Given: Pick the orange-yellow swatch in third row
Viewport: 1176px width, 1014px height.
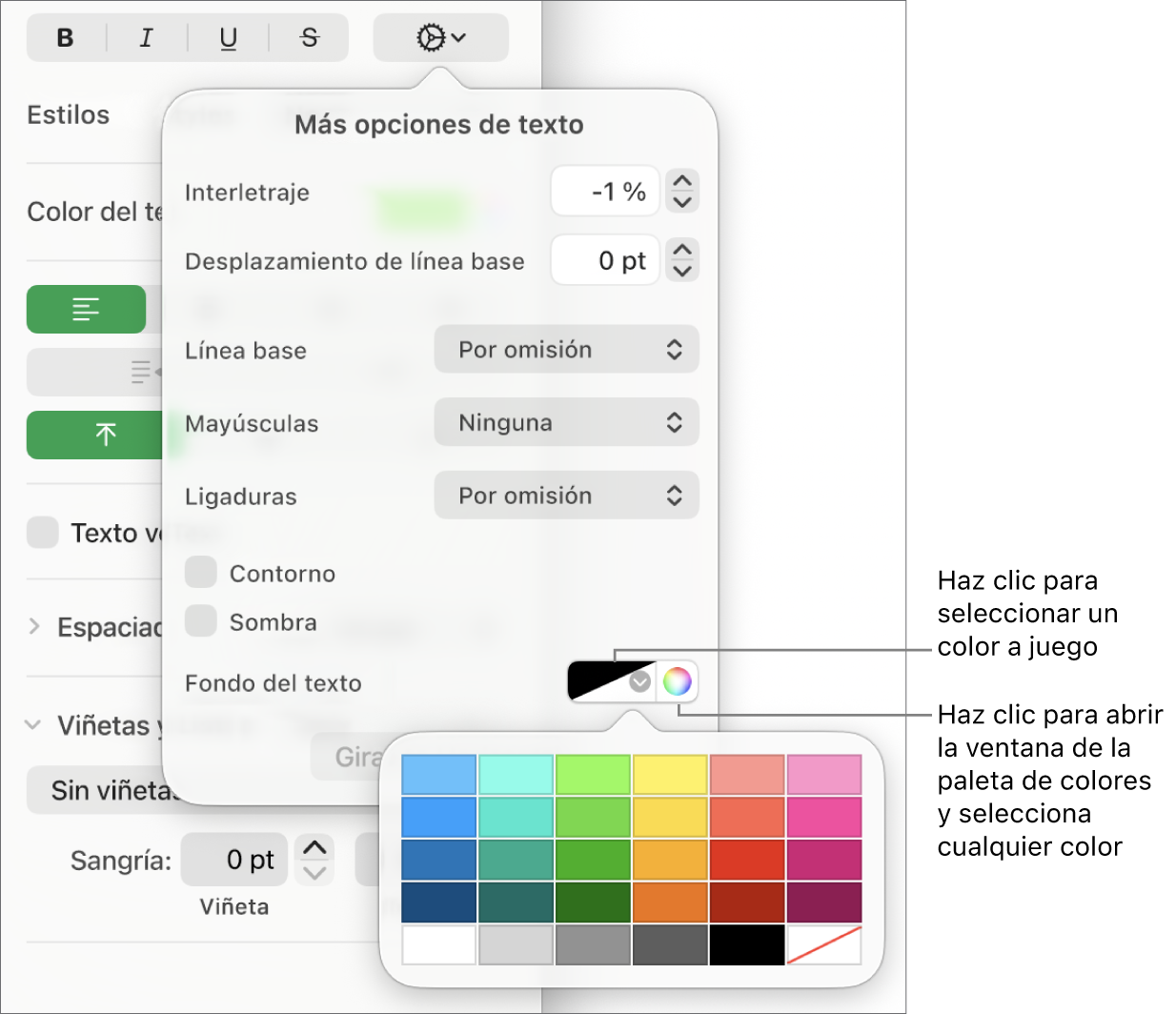Looking at the screenshot, I should click(670, 860).
